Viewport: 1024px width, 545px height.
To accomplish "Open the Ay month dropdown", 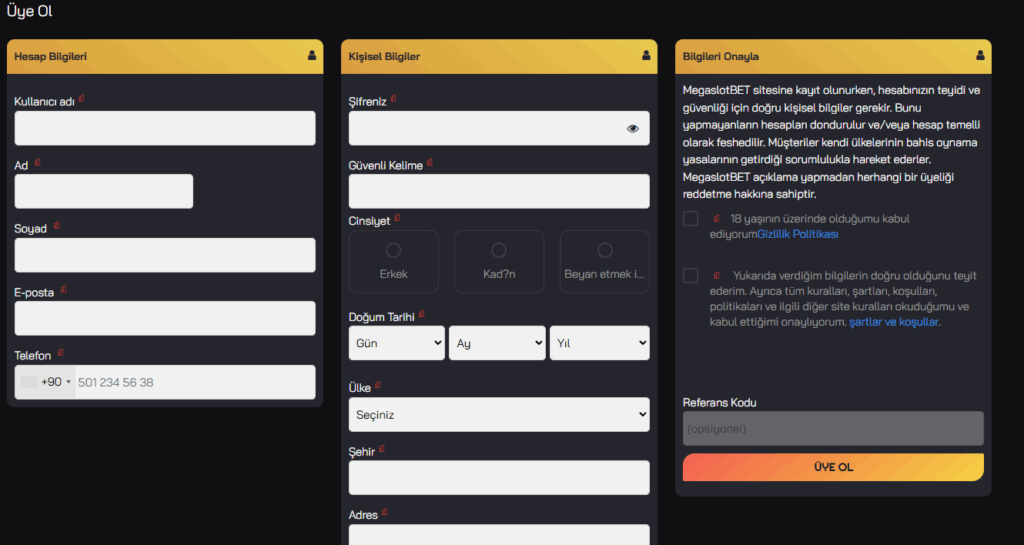I will click(x=497, y=343).
